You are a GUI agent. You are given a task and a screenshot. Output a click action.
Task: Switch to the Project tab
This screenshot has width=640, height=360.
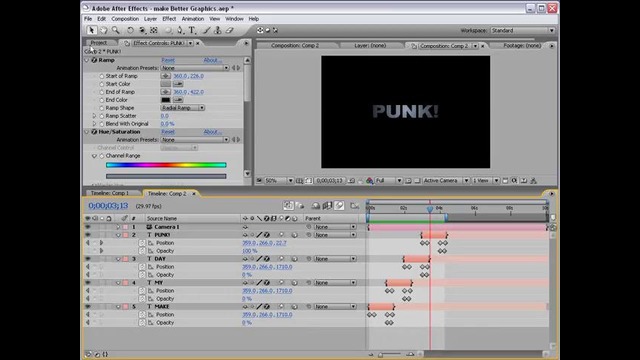coord(99,43)
